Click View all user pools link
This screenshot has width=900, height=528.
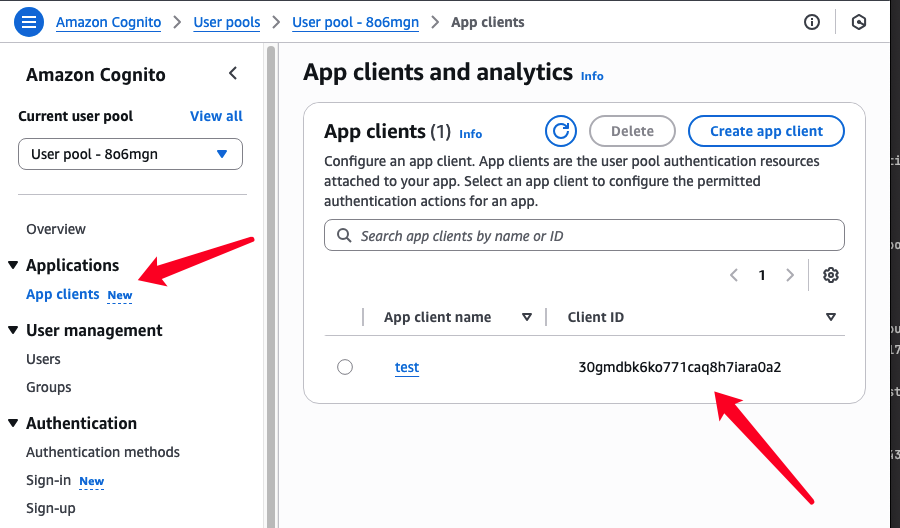[216, 116]
